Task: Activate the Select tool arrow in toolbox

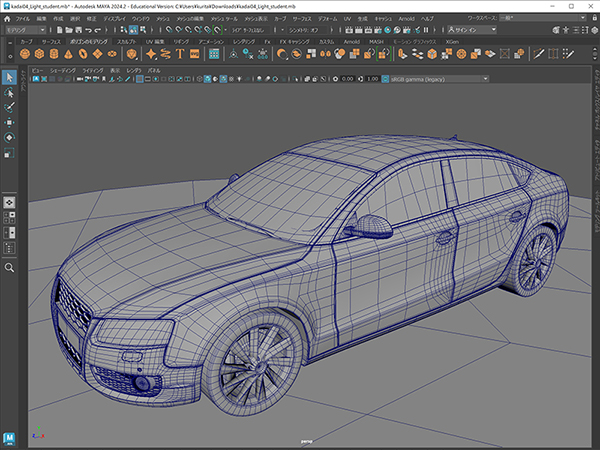Action: pyautogui.click(x=9, y=78)
